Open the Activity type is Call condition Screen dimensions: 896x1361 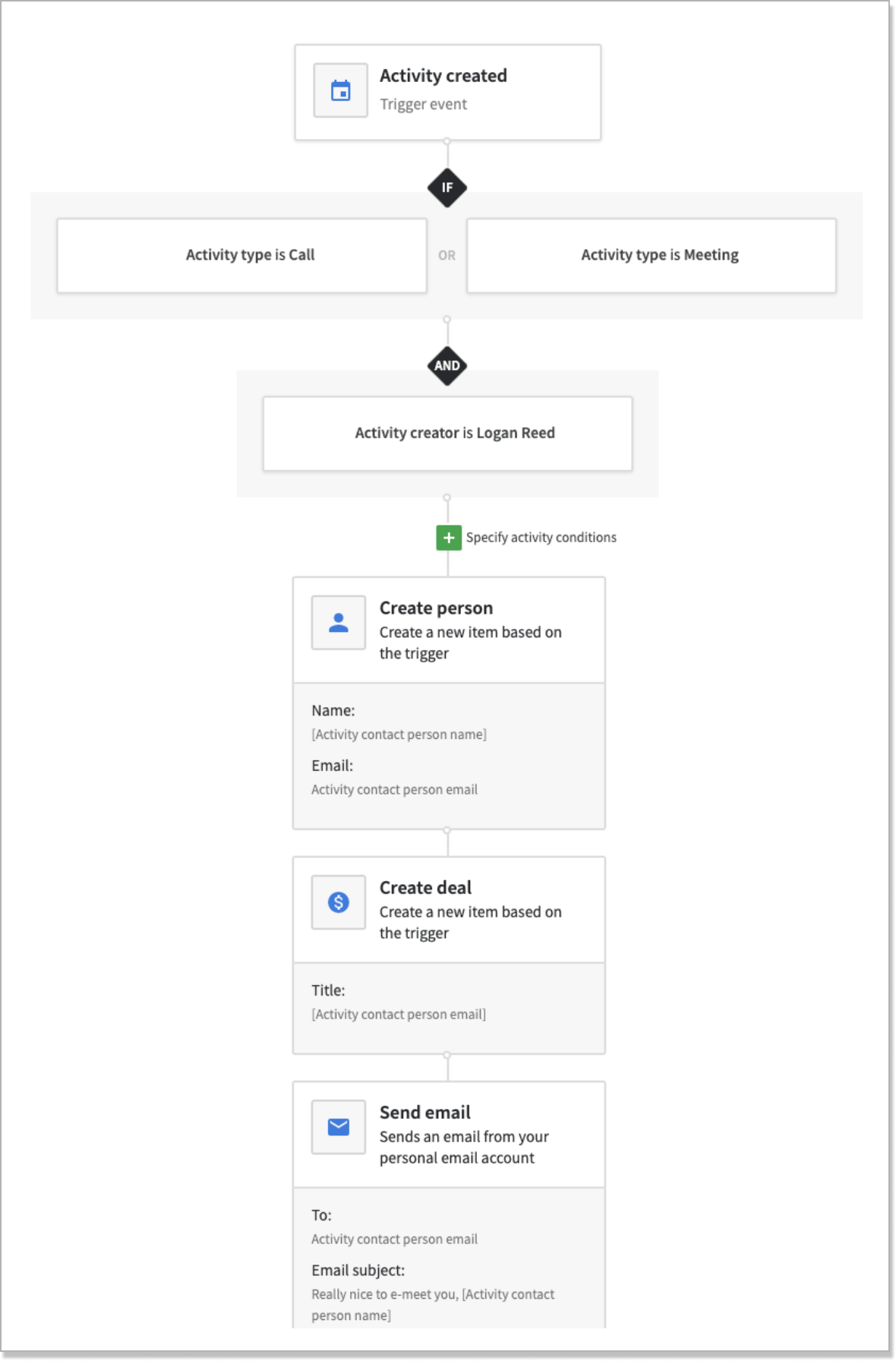tap(242, 255)
